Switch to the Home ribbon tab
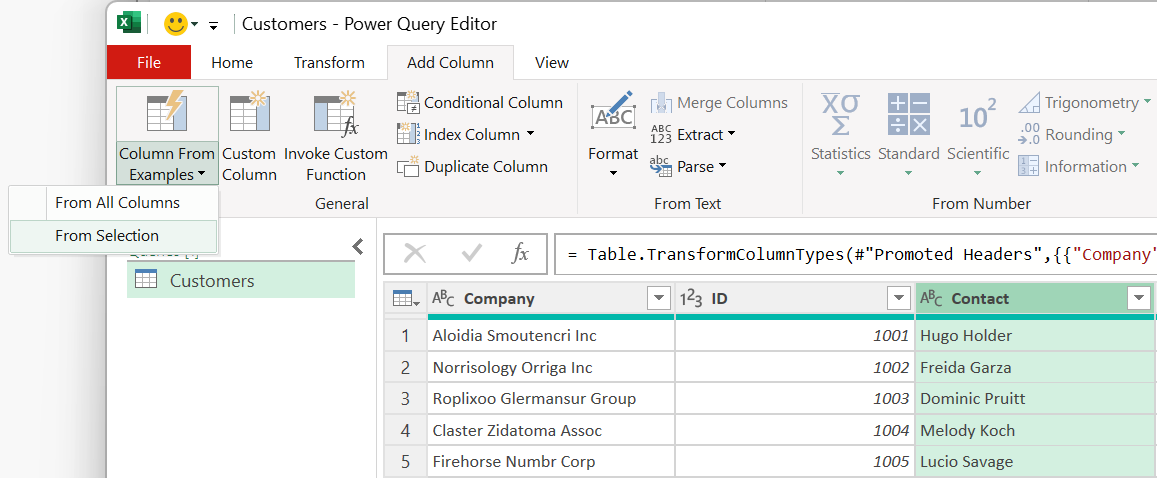The height and width of the screenshot is (478, 1157). pos(232,63)
